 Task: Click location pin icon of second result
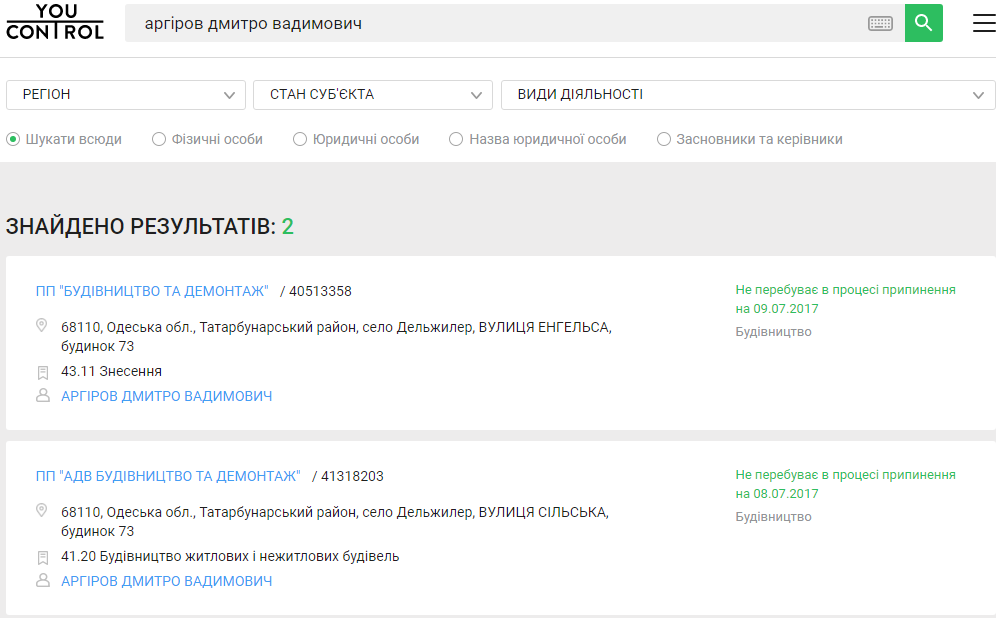[x=42, y=511]
